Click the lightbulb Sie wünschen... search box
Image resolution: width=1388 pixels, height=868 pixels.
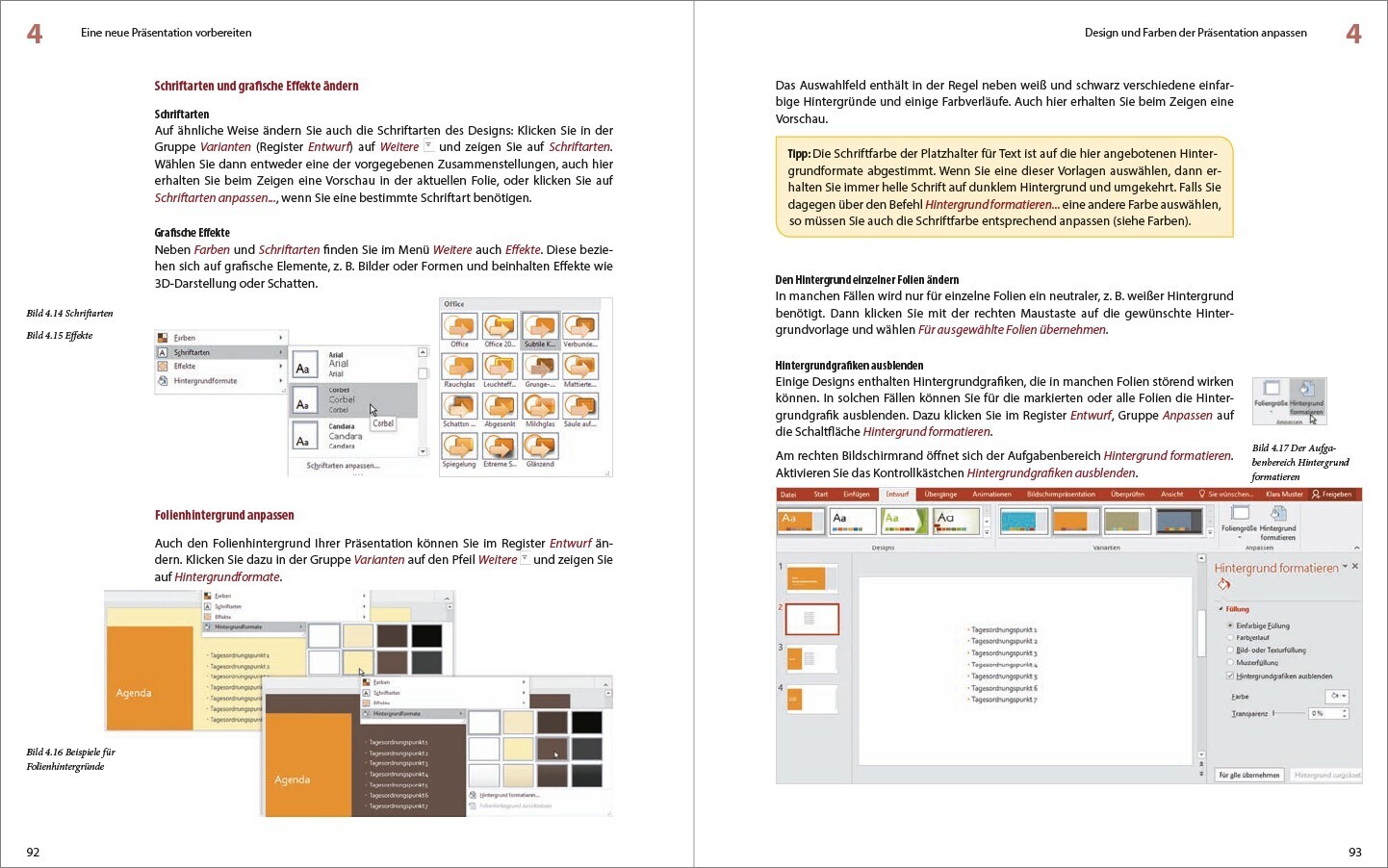[1226, 495]
